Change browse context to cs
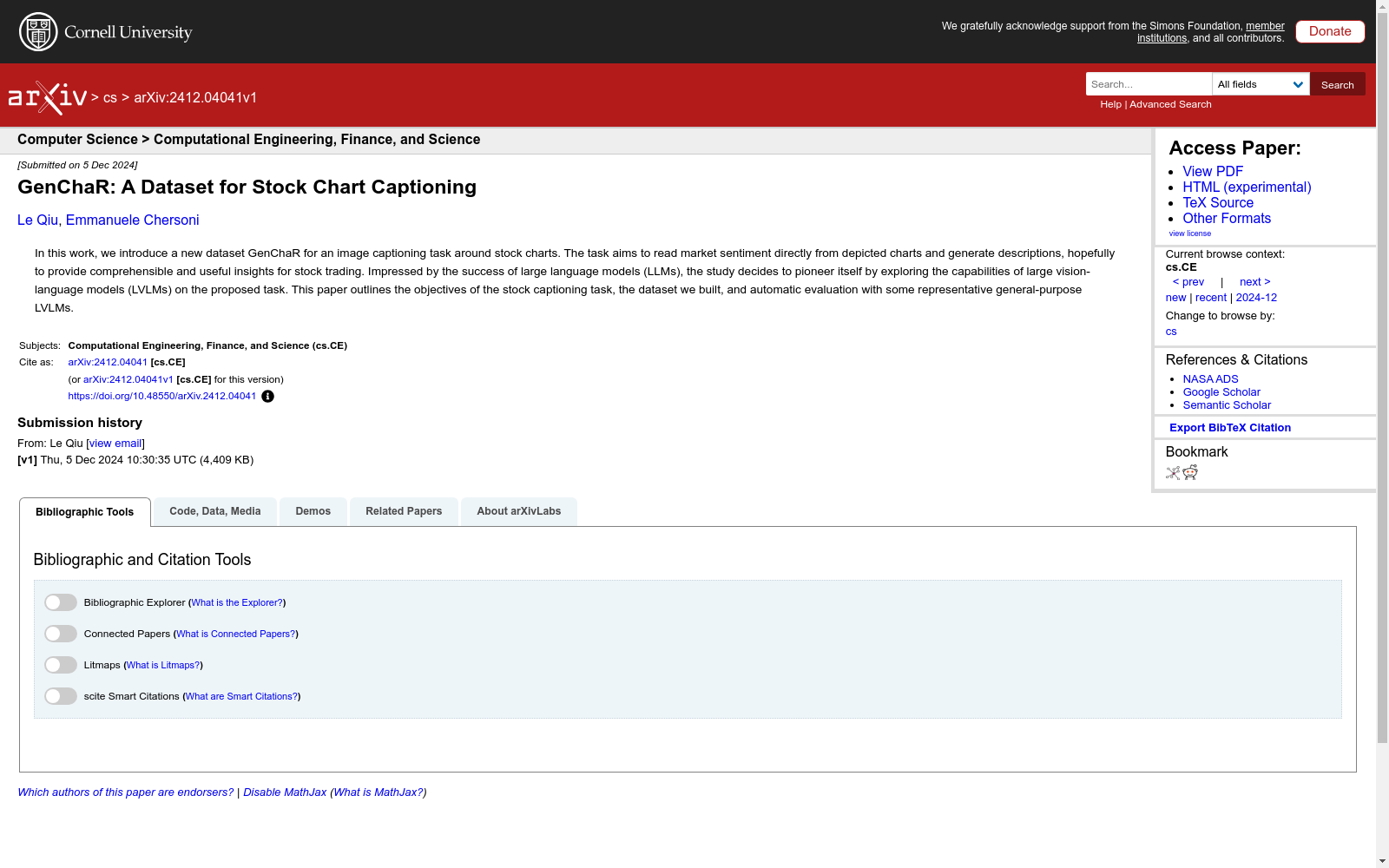The width and height of the screenshot is (1389, 868). coord(1171,332)
